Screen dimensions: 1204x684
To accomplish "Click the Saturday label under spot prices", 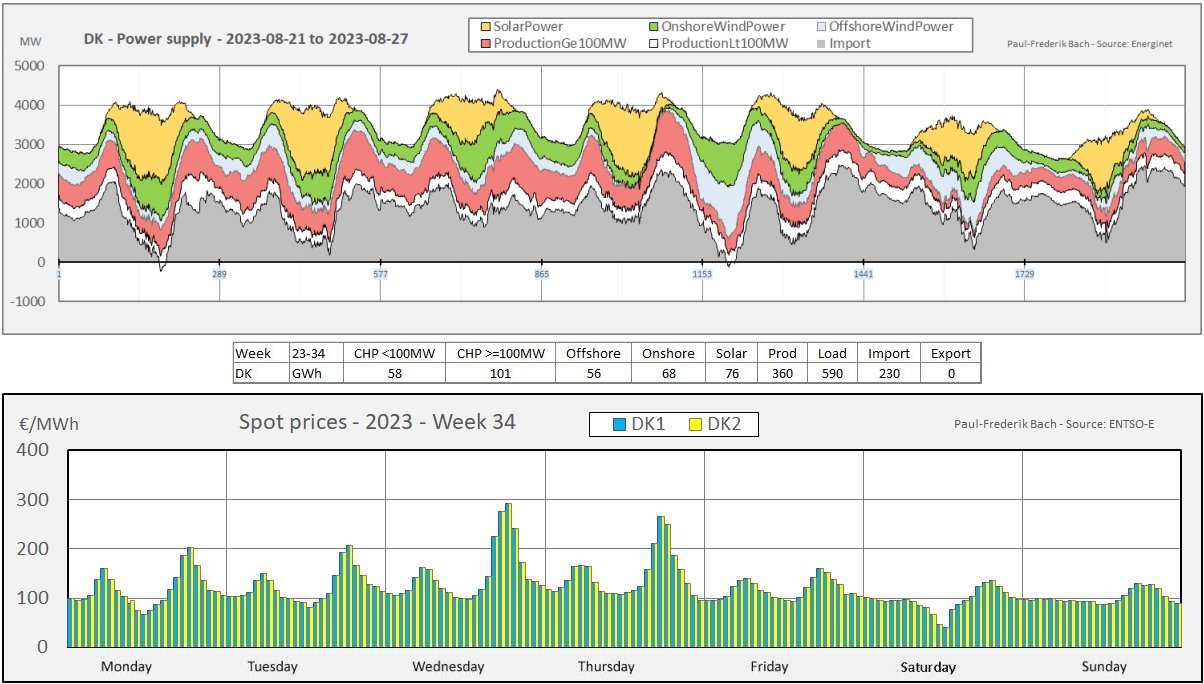I will (x=928, y=667).
